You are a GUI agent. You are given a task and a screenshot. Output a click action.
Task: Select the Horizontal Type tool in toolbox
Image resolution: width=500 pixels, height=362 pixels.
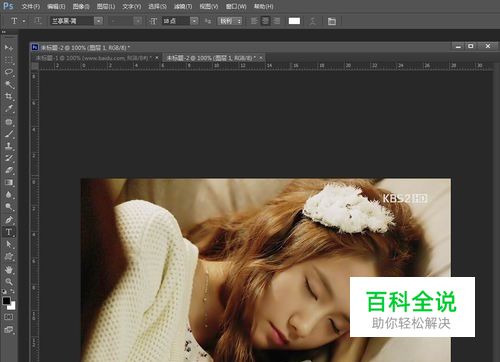click(x=9, y=232)
